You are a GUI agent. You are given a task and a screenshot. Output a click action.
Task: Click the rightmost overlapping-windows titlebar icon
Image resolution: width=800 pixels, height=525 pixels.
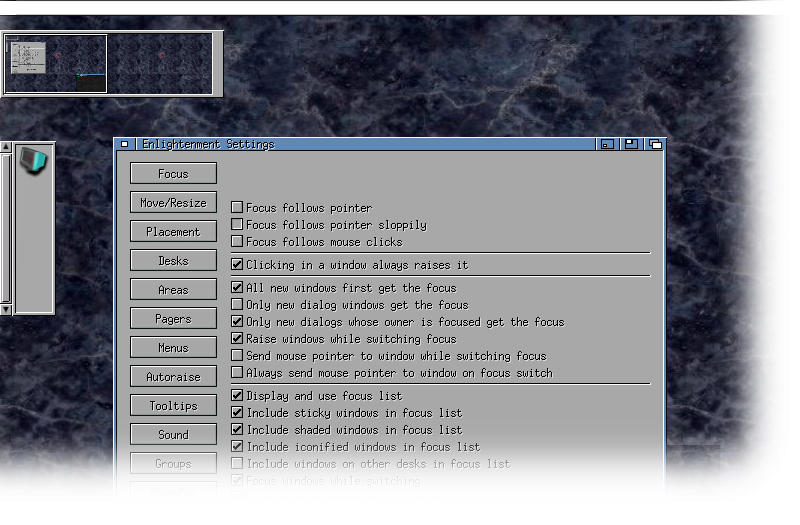(655, 144)
